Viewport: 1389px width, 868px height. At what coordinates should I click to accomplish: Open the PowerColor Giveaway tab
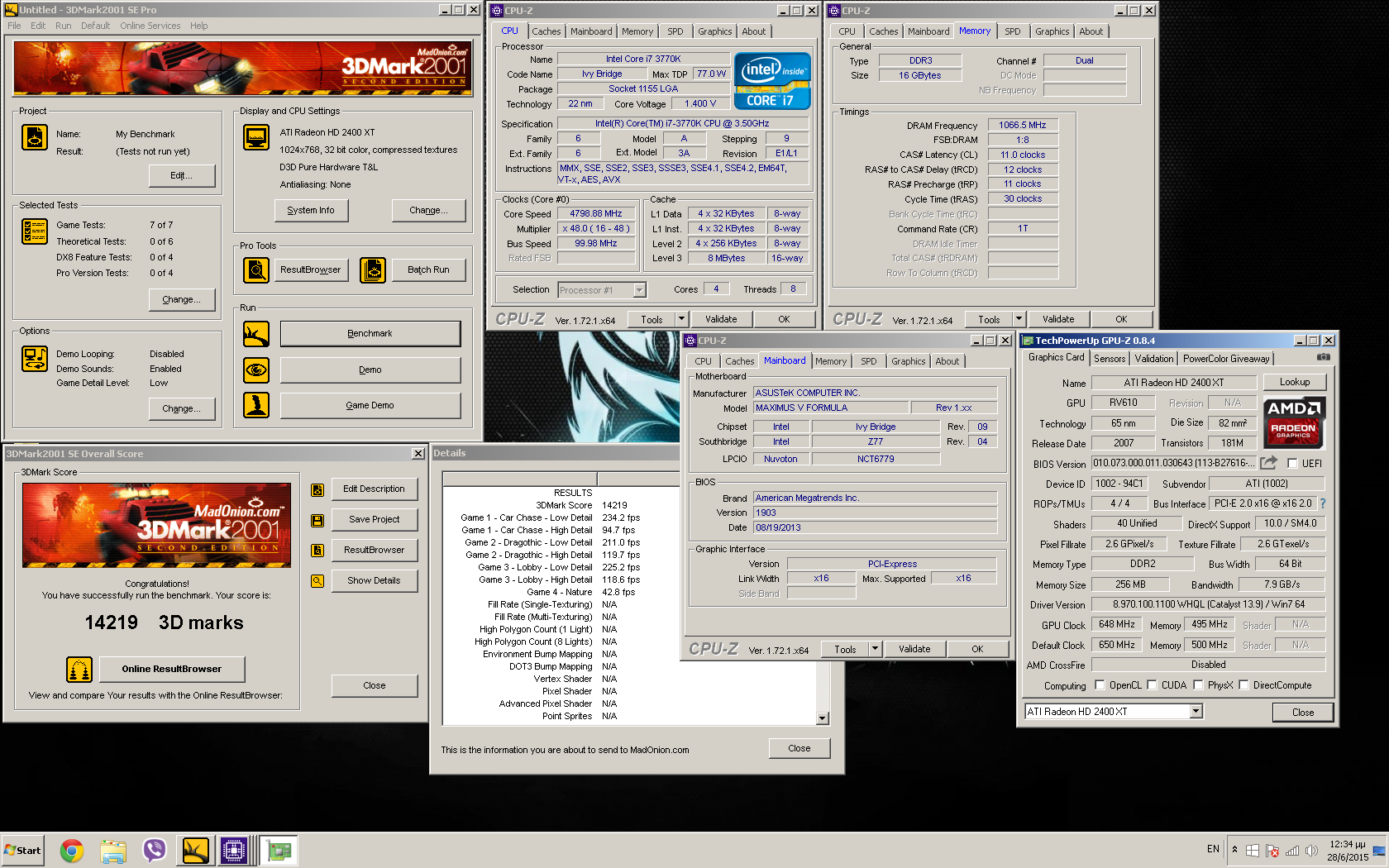tap(1225, 359)
